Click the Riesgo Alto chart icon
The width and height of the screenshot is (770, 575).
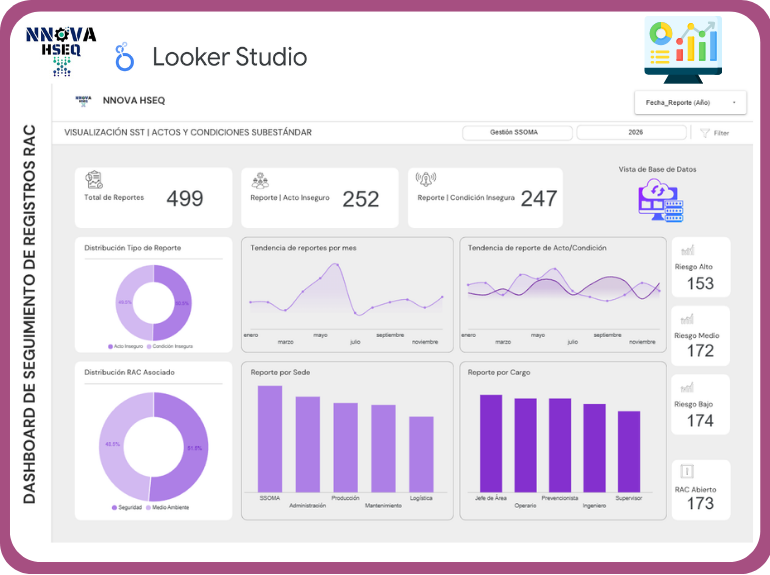click(687, 250)
